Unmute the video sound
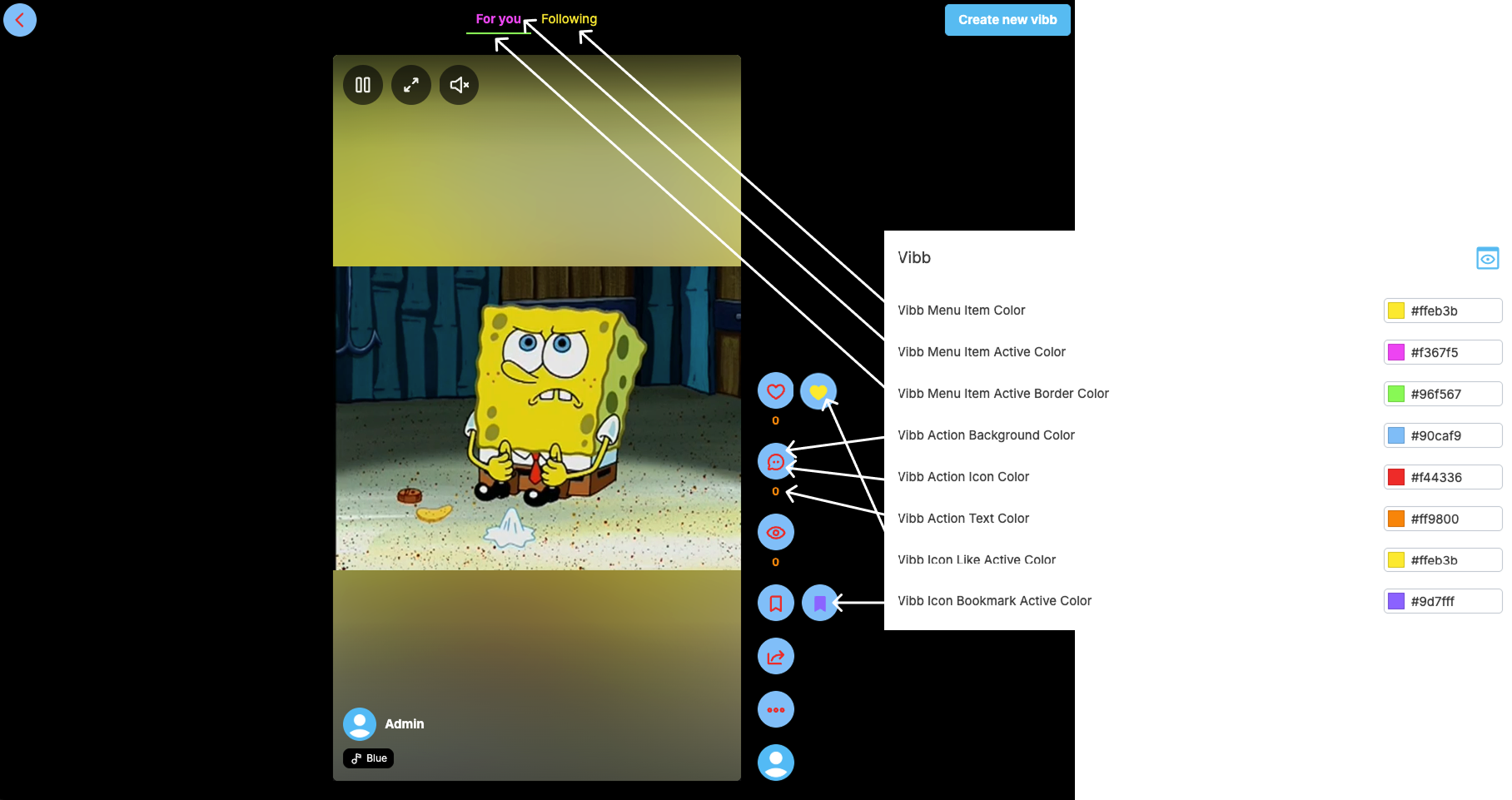 click(x=459, y=85)
